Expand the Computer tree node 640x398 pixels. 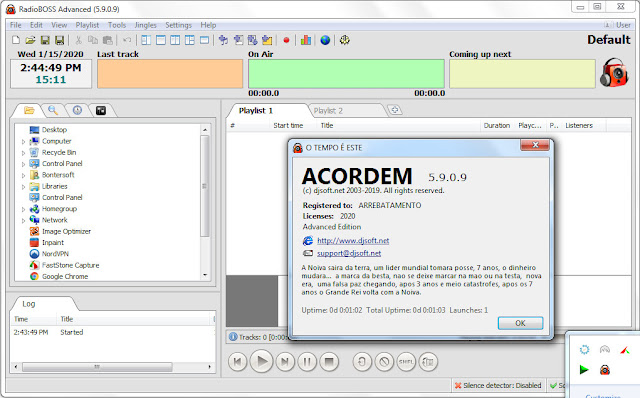(23, 142)
